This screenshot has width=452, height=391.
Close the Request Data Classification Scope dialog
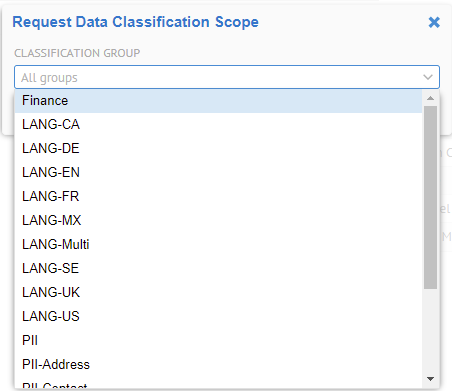(434, 22)
